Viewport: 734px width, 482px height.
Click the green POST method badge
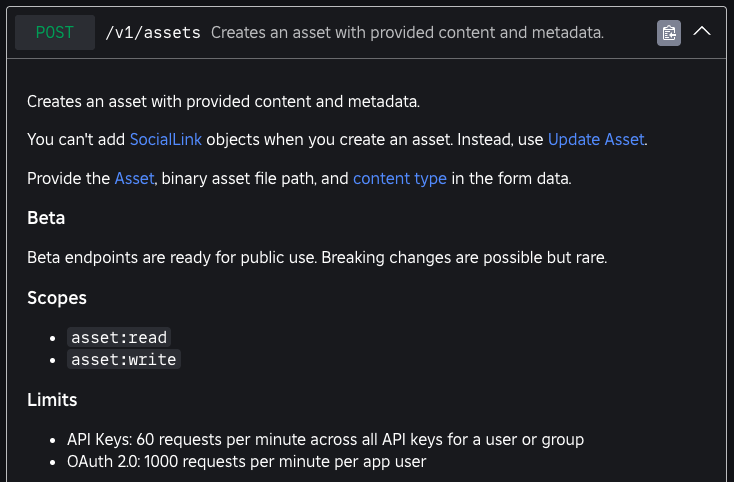[x=55, y=32]
